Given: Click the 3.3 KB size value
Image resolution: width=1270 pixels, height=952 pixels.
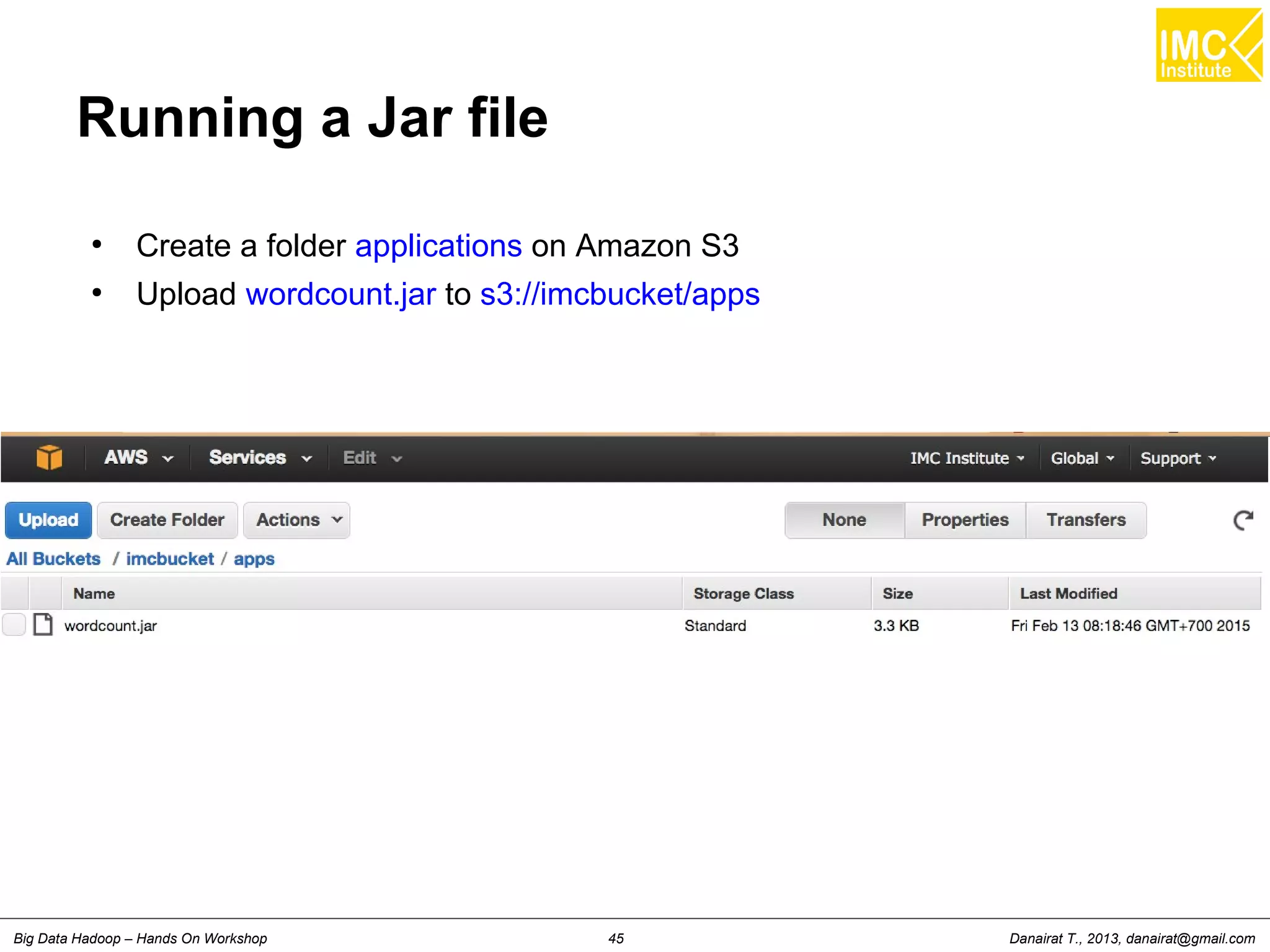Looking at the screenshot, I should [896, 626].
